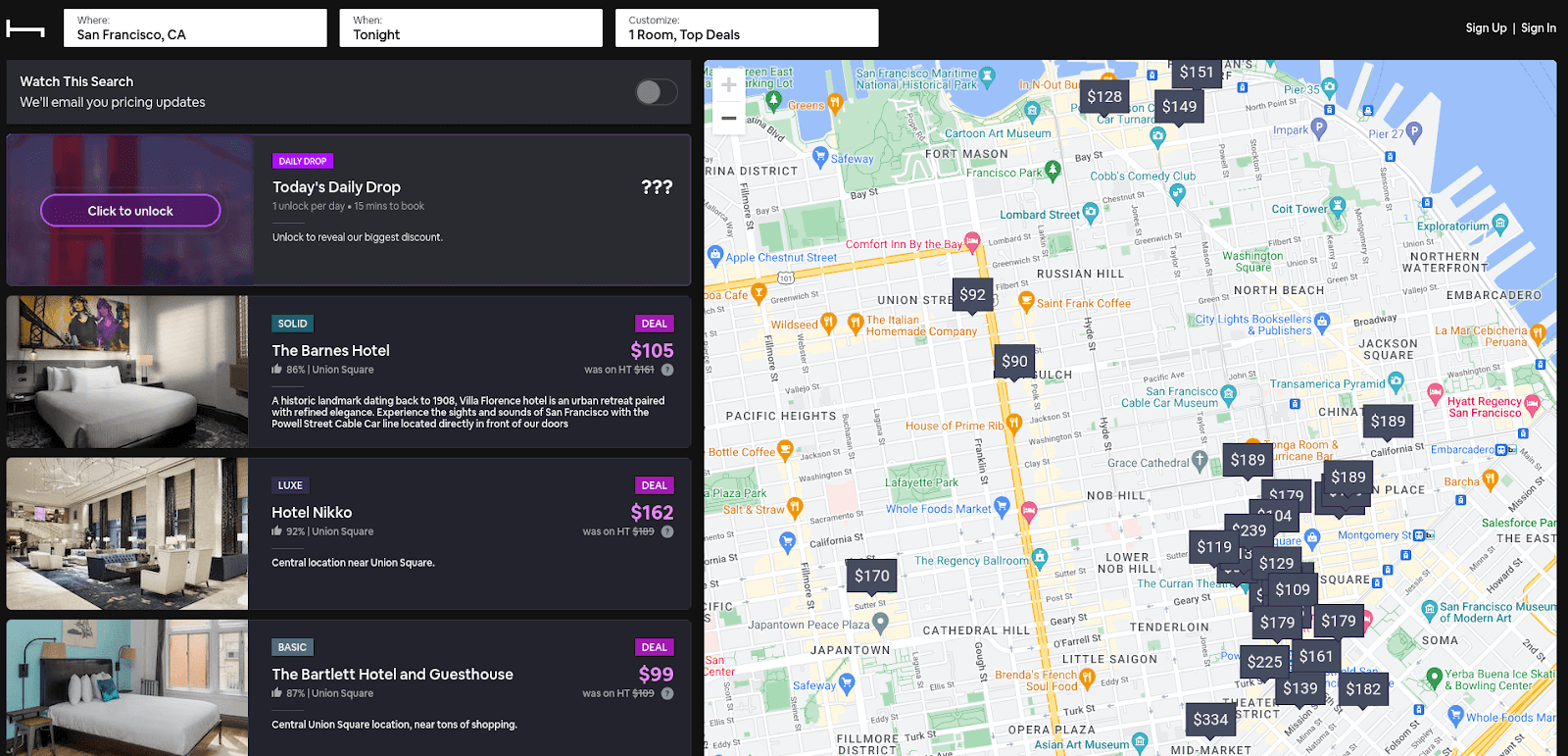Screen dimensions: 1568x756
Task: Select the $225 map price marker
Action: click(1264, 662)
